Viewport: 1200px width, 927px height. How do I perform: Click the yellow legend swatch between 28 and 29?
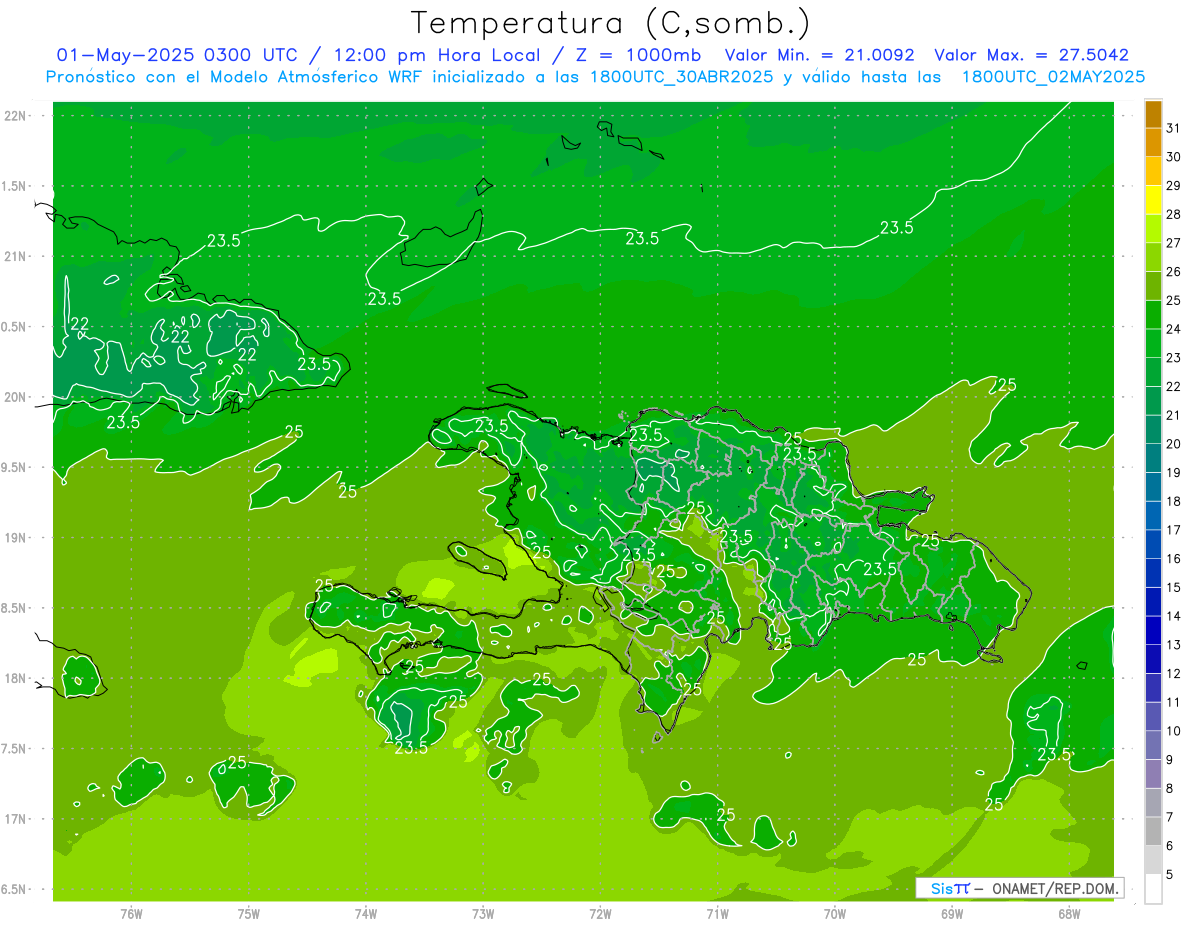coord(1153,200)
